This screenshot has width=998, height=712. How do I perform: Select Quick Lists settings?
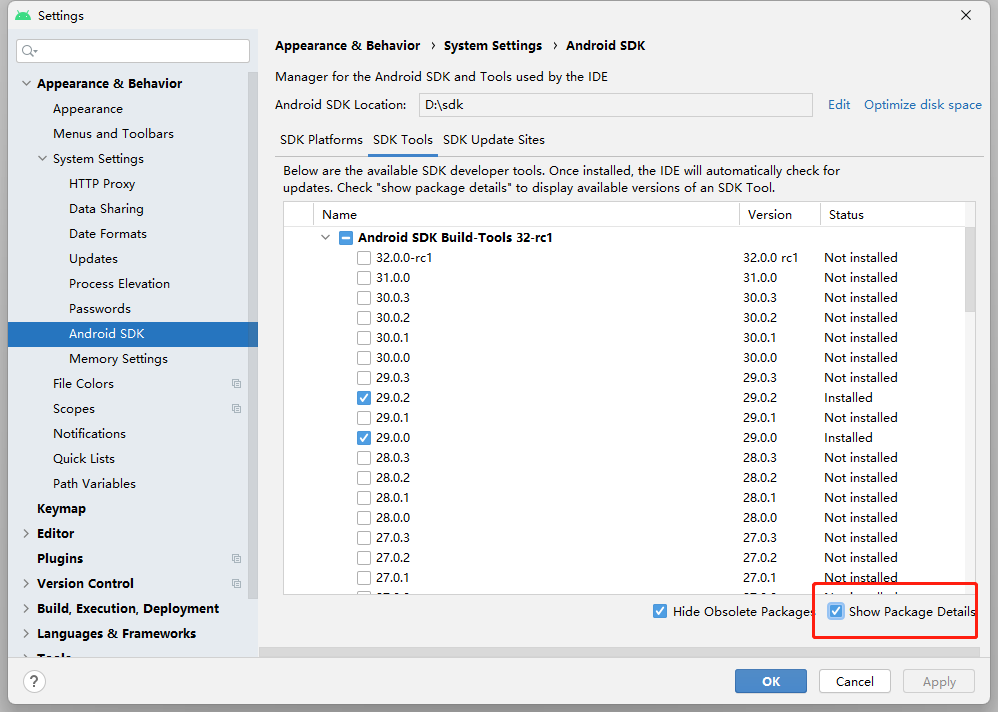point(84,459)
